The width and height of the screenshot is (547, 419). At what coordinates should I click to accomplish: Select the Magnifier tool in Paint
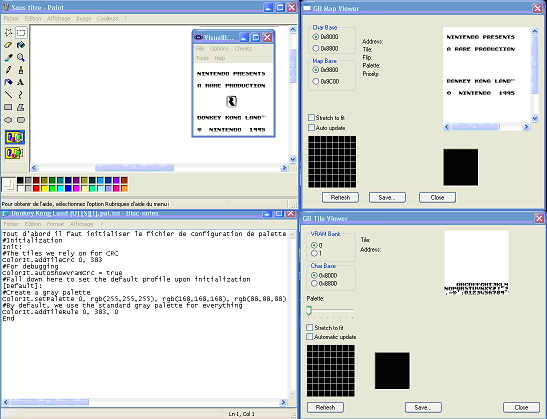(x=21, y=58)
